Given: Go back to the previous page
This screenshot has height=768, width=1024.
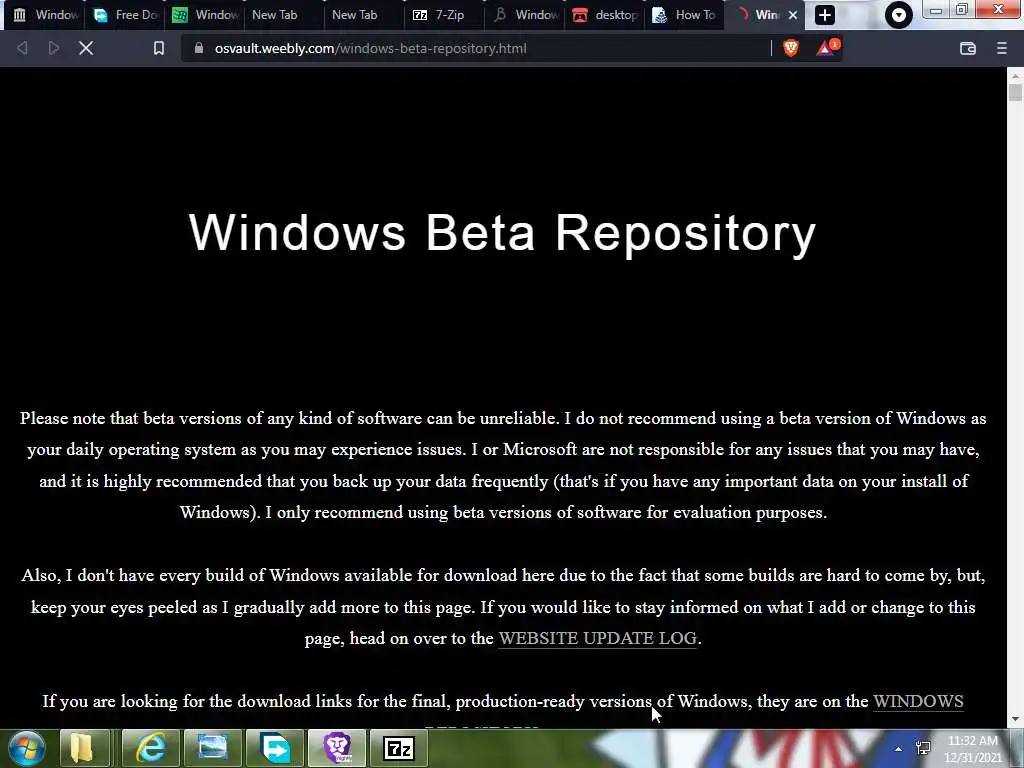Looking at the screenshot, I should tap(22, 48).
